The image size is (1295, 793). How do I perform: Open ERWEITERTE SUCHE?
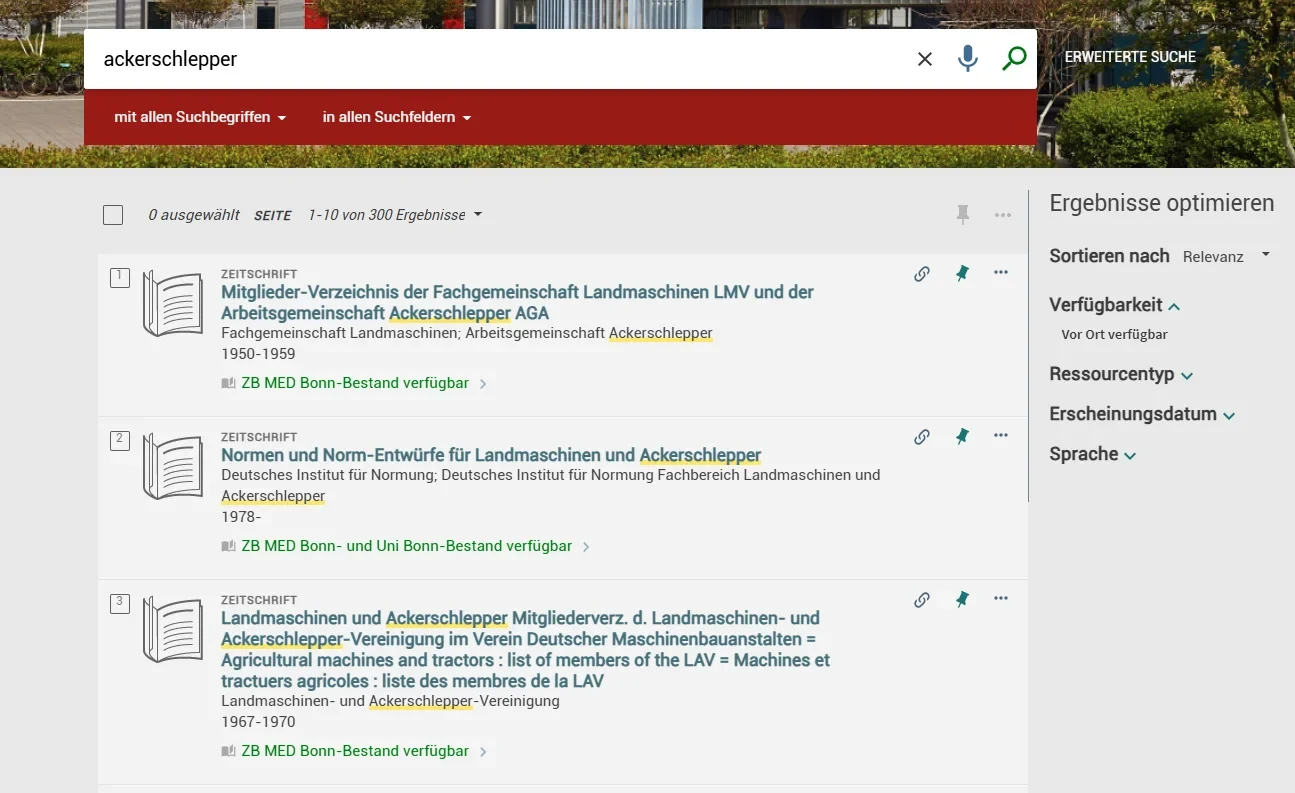tap(1130, 57)
